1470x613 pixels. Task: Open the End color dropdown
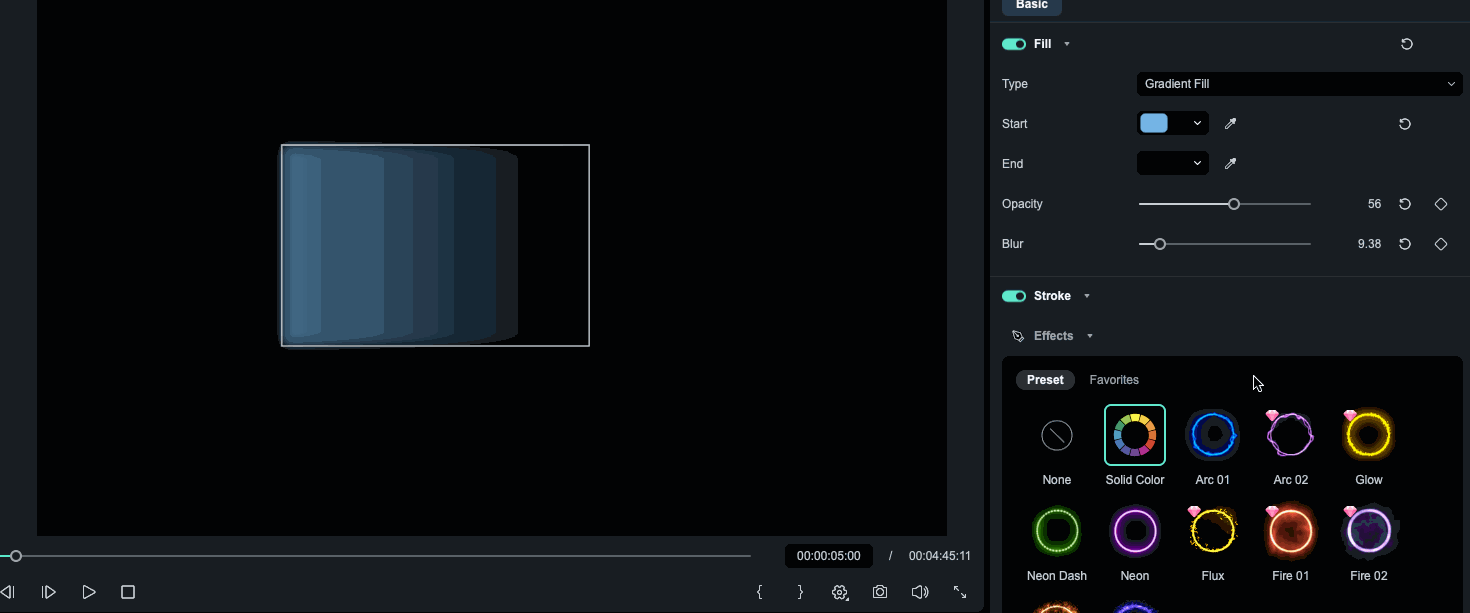[x=1173, y=164]
